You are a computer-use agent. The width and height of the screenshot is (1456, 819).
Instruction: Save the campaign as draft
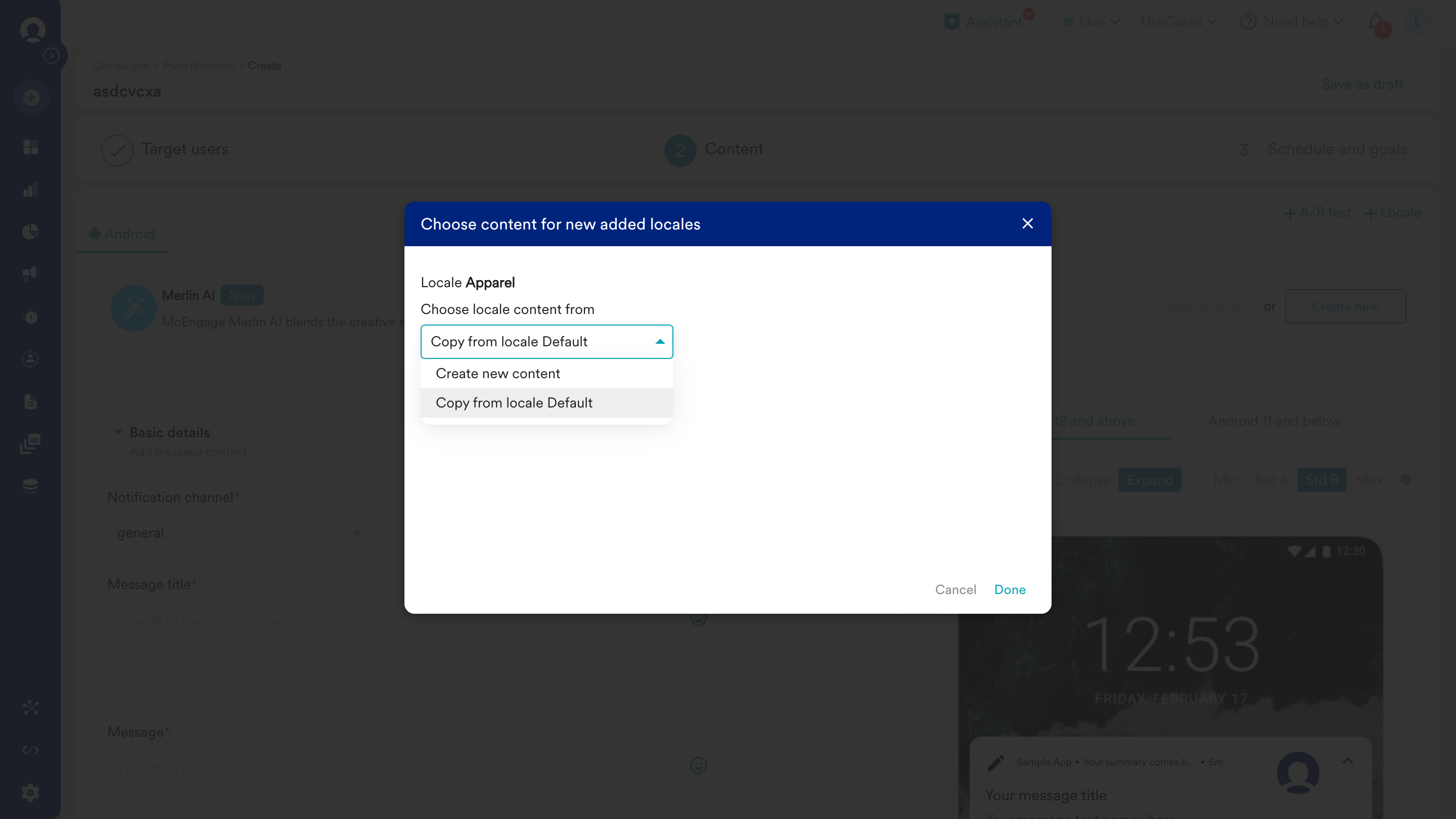(1362, 84)
